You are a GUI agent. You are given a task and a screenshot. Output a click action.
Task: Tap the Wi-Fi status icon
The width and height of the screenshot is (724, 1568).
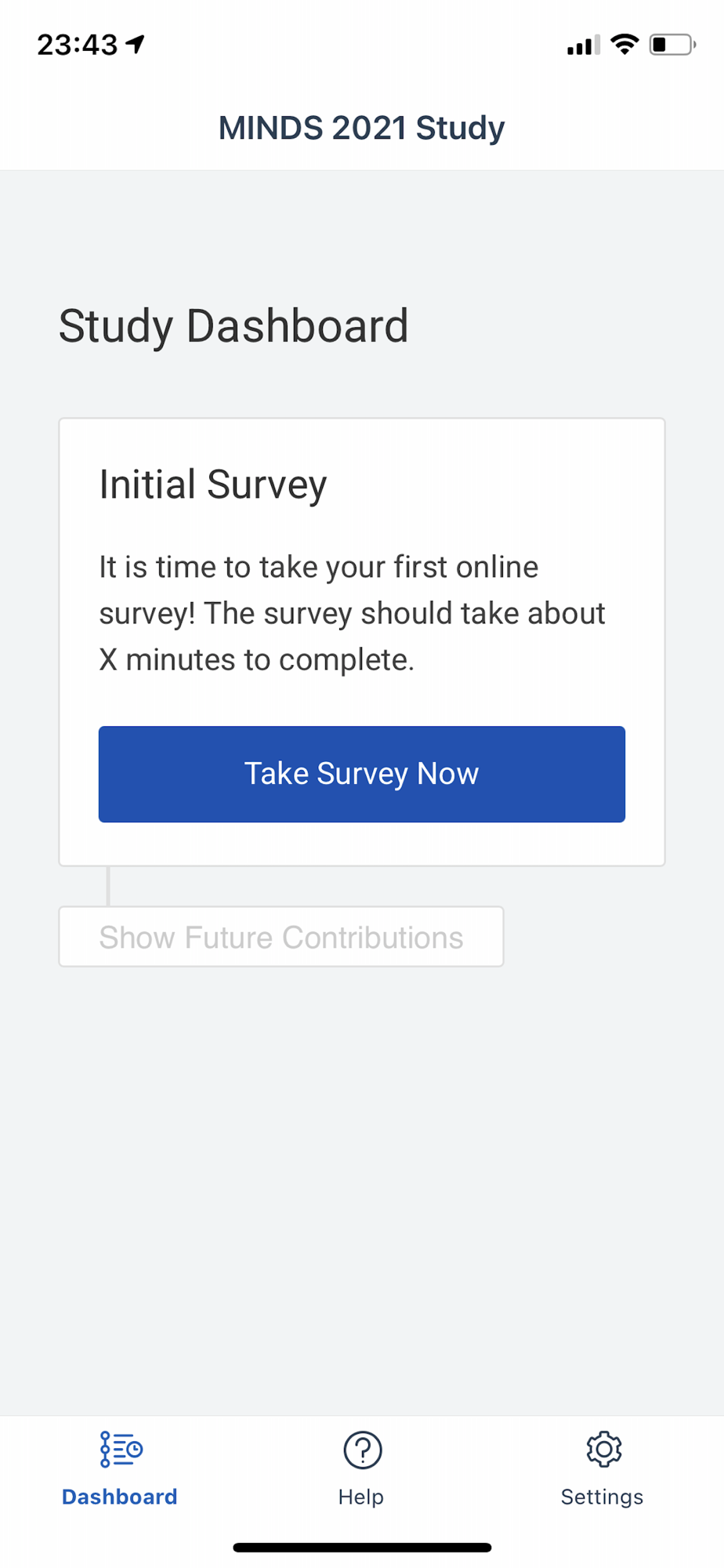click(624, 45)
